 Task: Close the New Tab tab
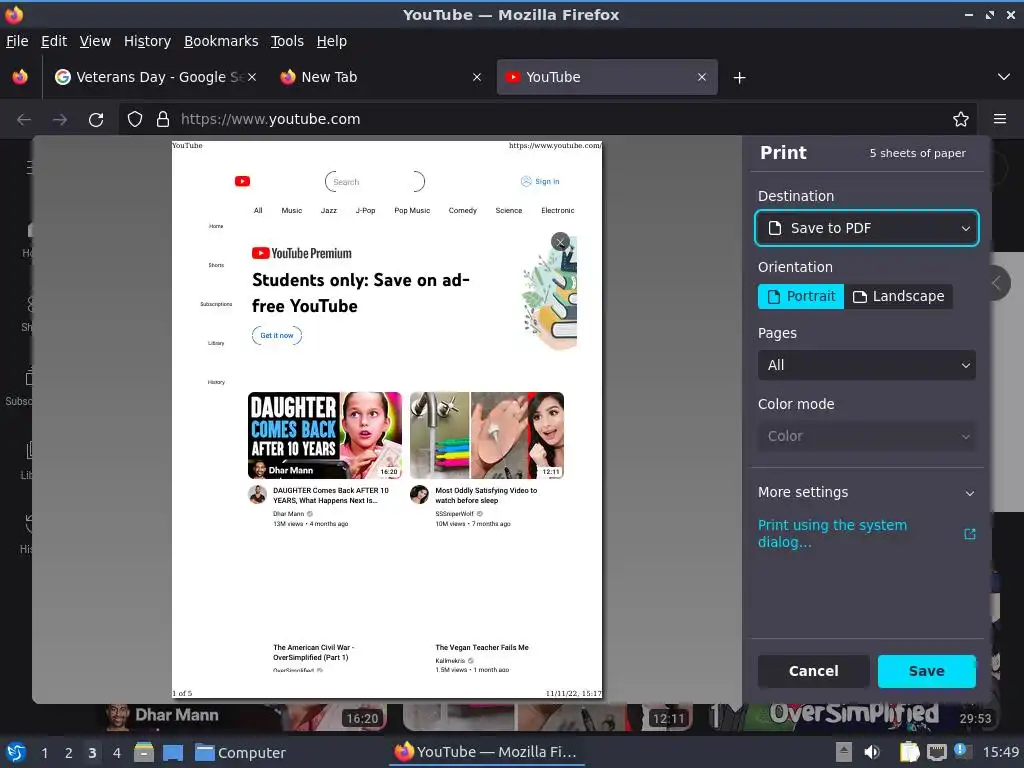[x=477, y=77]
